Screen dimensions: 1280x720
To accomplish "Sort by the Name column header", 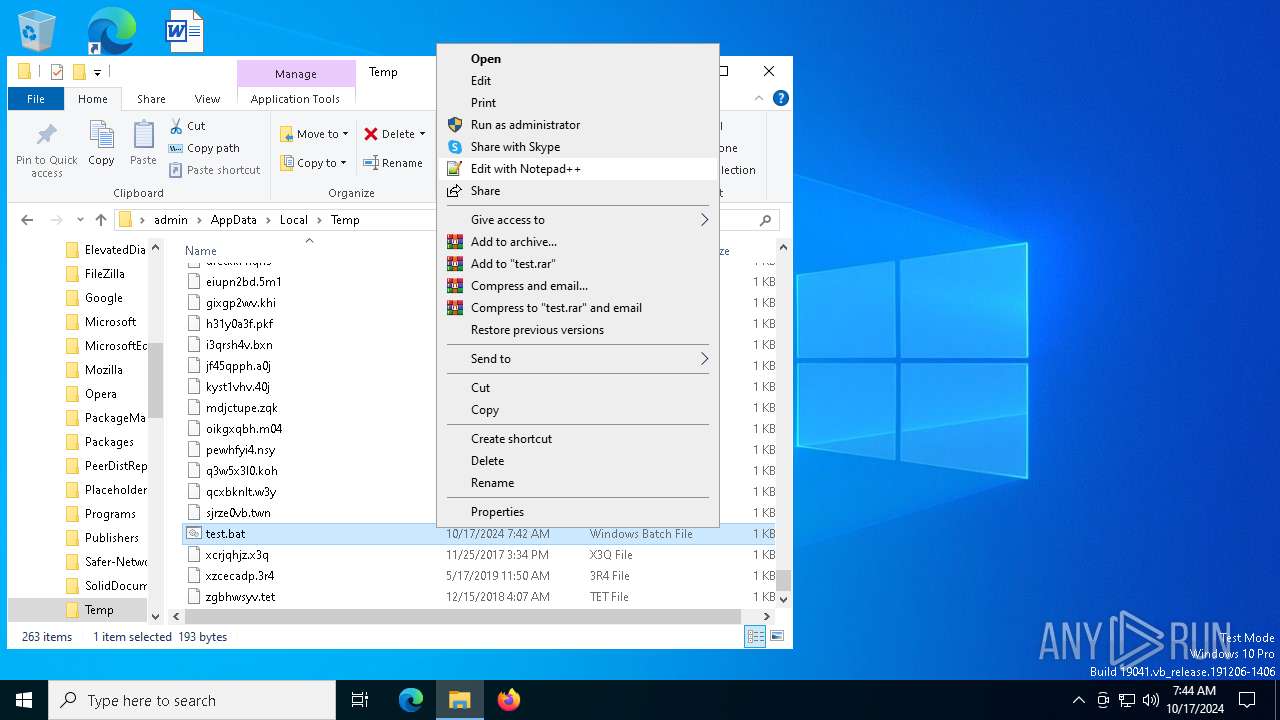I will (x=201, y=251).
